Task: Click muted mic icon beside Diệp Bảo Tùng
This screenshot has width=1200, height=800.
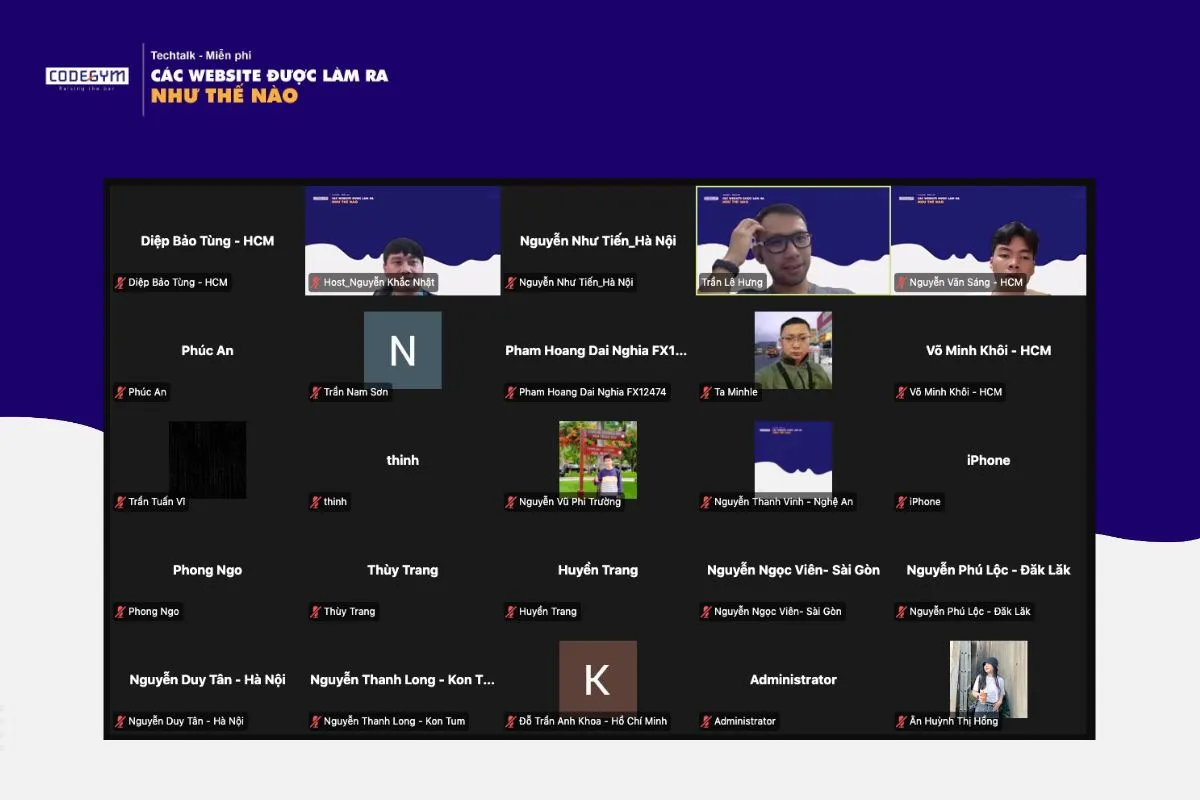Action: [x=120, y=283]
